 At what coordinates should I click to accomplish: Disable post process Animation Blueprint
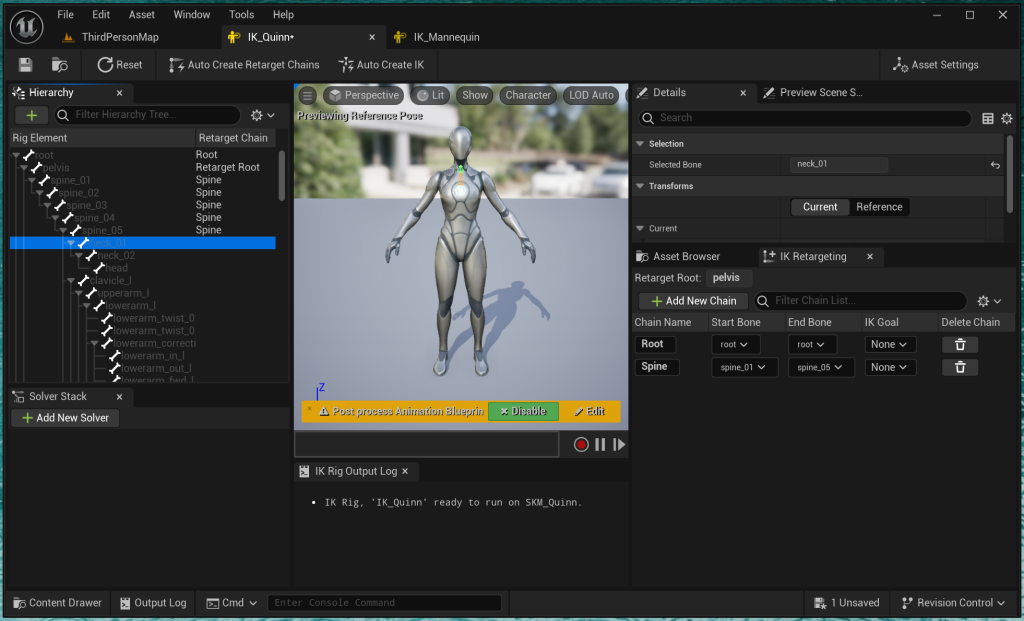click(523, 411)
